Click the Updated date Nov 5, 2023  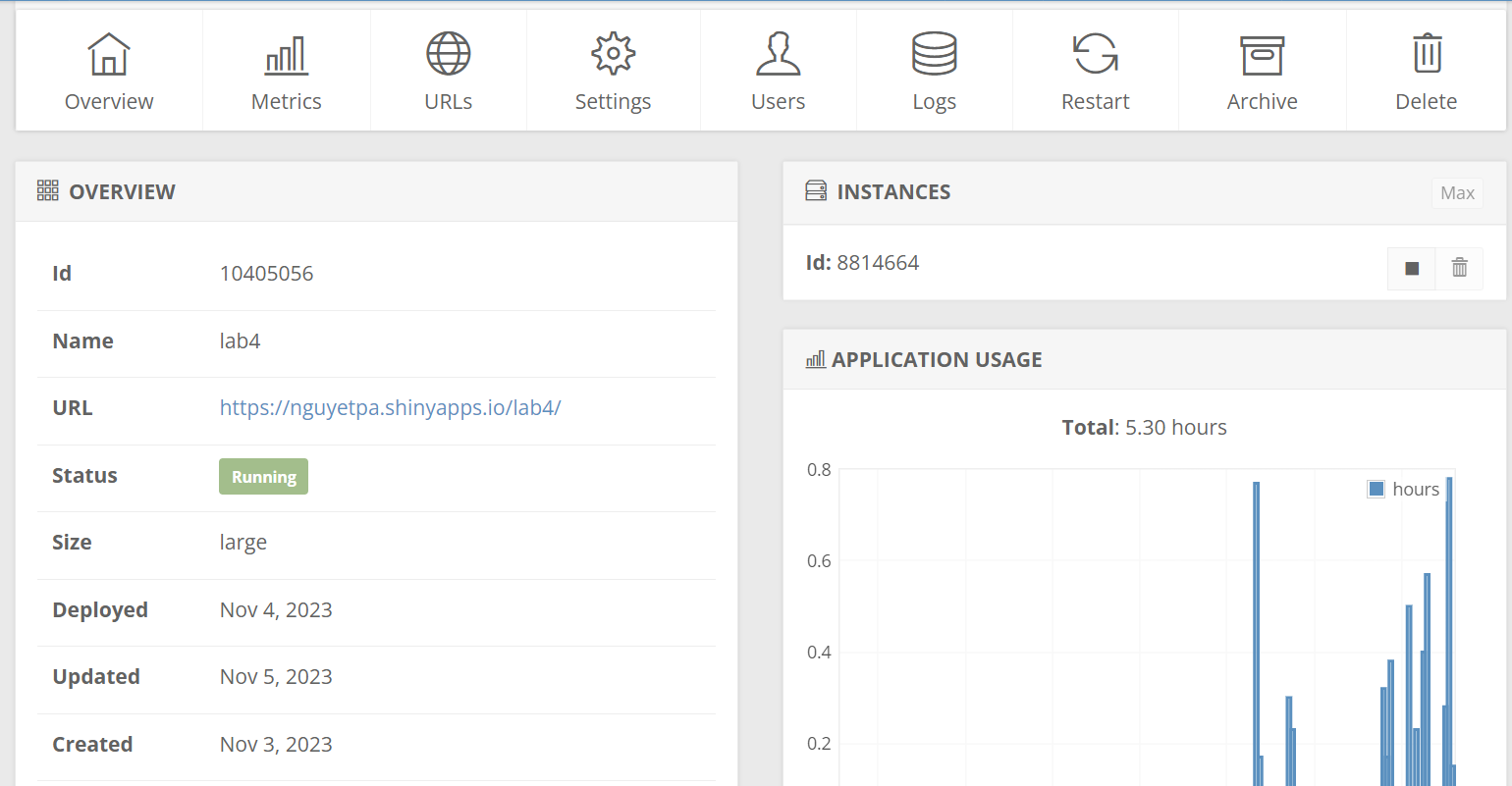point(276,677)
